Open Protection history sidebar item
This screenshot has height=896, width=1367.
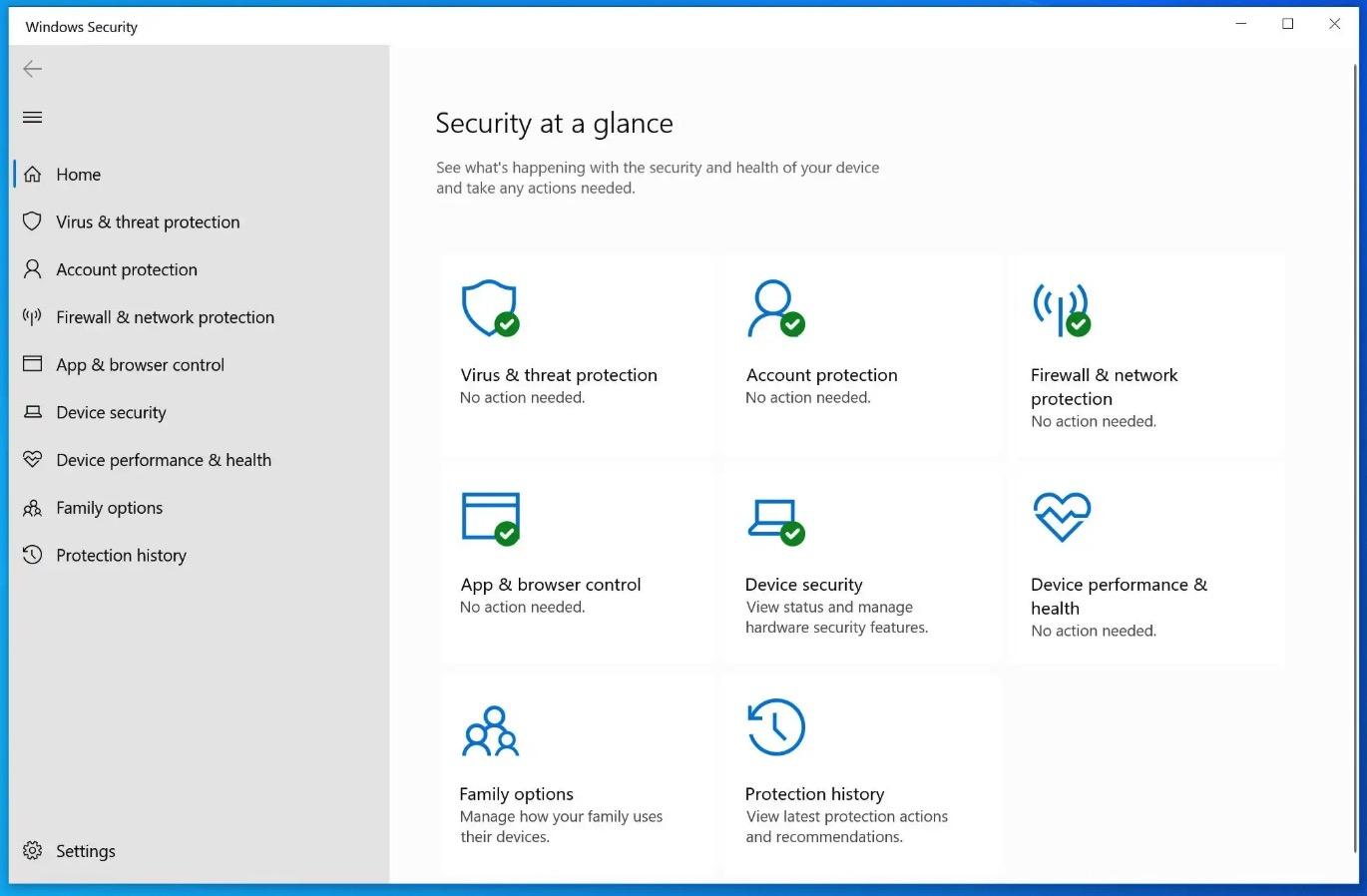click(x=121, y=556)
